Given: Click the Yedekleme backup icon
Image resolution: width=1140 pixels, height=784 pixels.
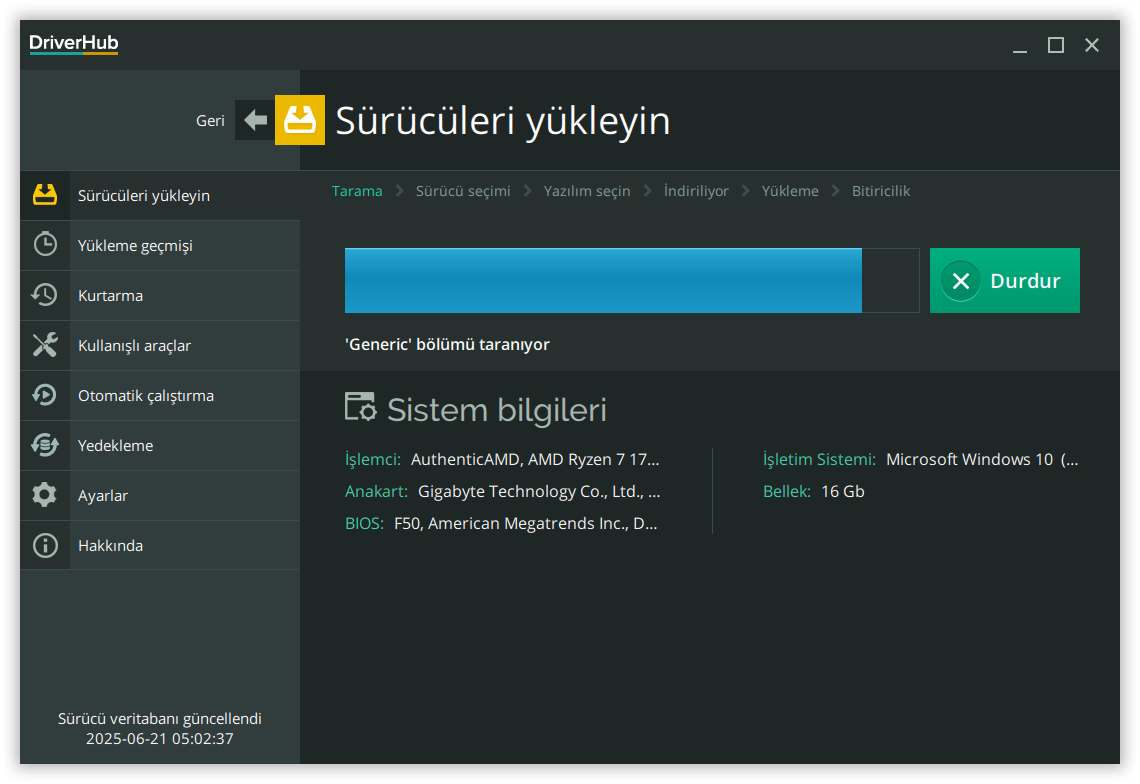Looking at the screenshot, I should click(45, 444).
